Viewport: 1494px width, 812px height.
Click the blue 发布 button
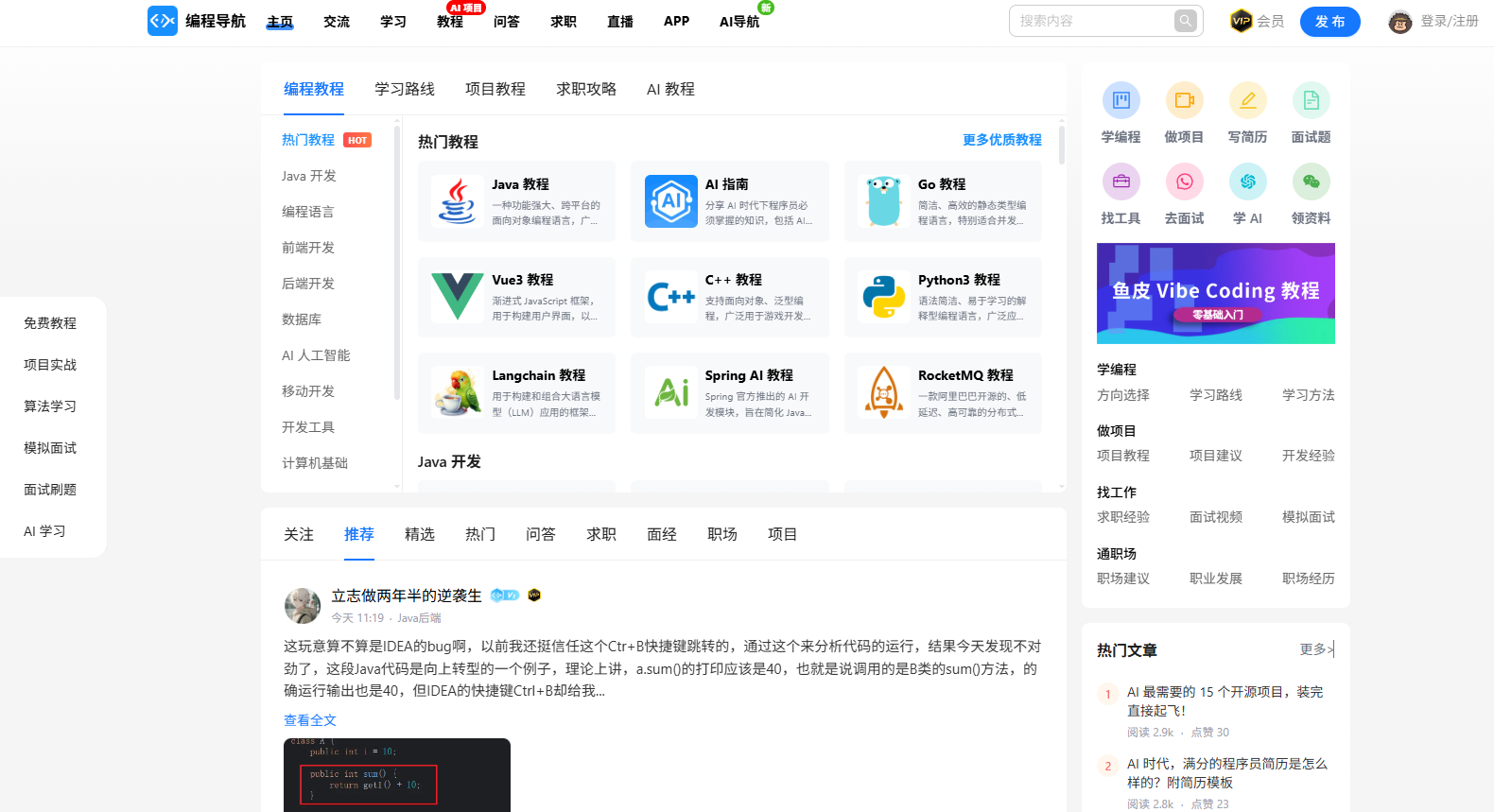[x=1330, y=22]
